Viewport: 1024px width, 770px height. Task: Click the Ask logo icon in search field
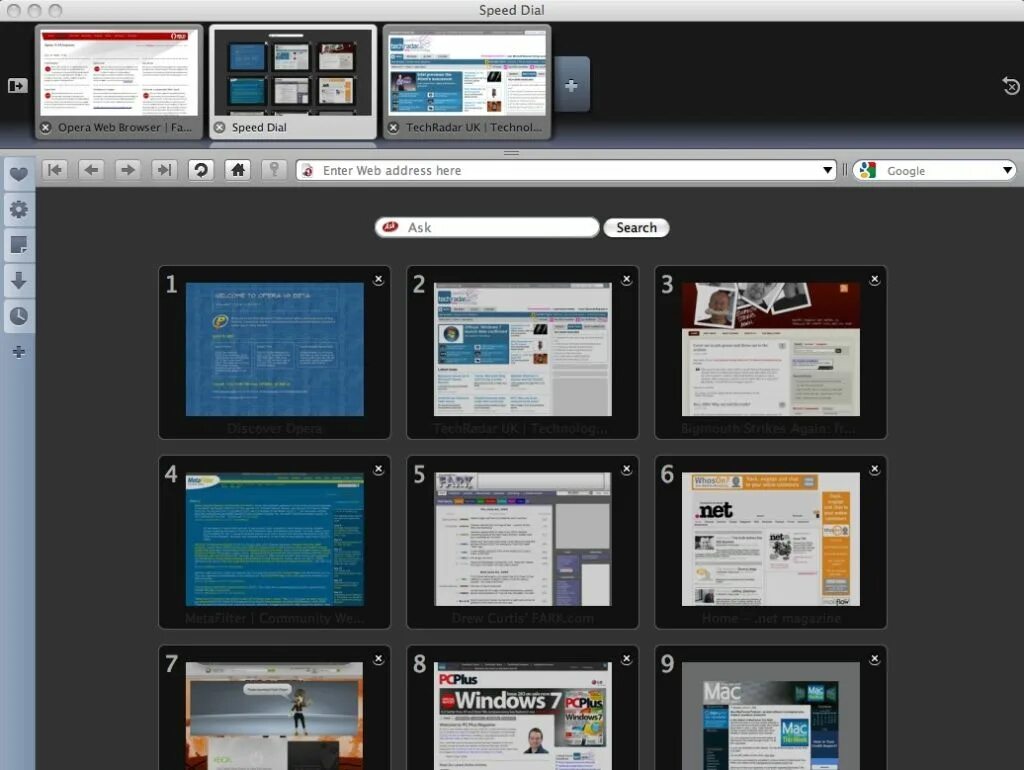click(x=391, y=227)
